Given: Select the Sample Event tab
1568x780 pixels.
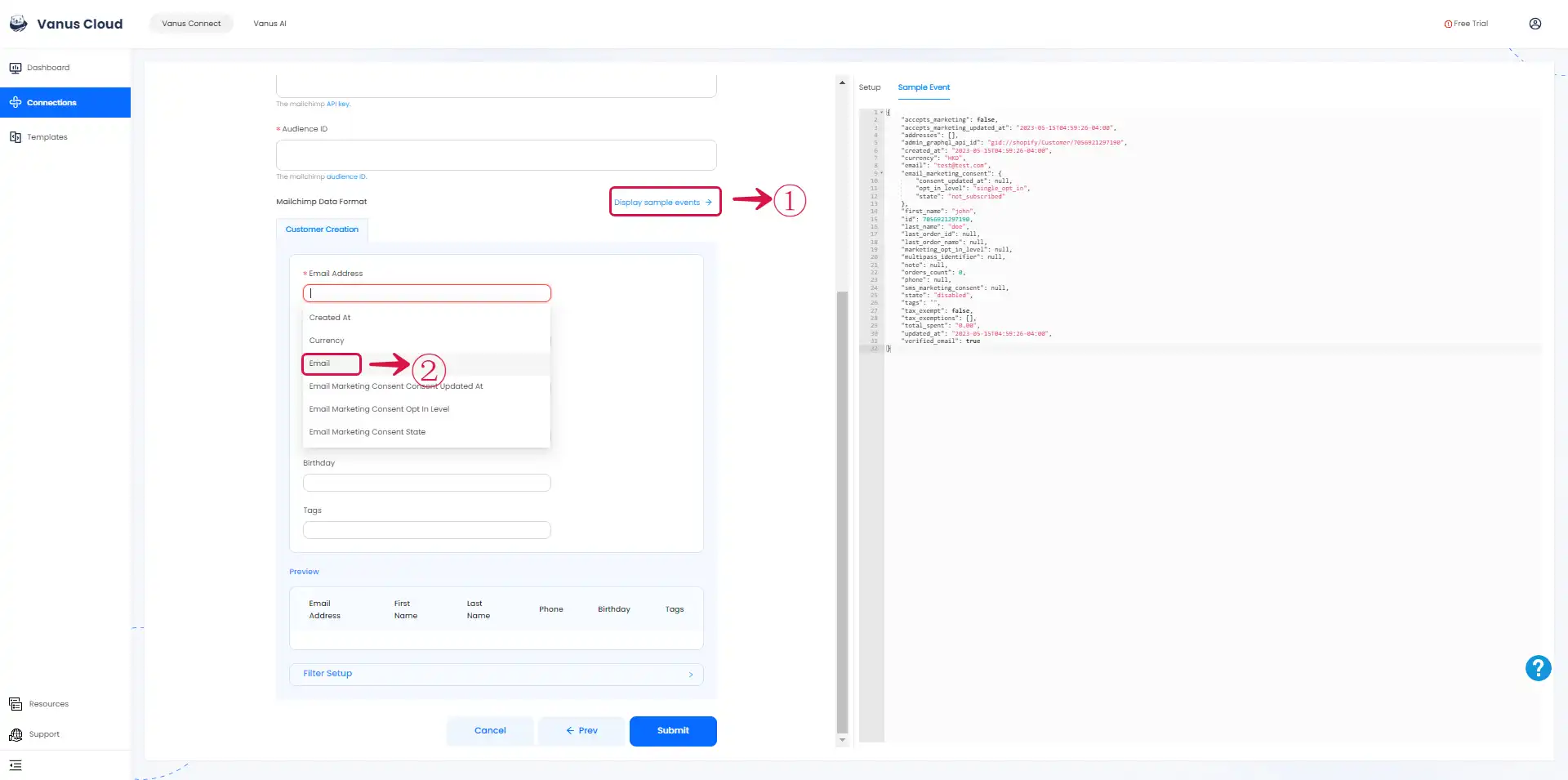Looking at the screenshot, I should (x=924, y=87).
